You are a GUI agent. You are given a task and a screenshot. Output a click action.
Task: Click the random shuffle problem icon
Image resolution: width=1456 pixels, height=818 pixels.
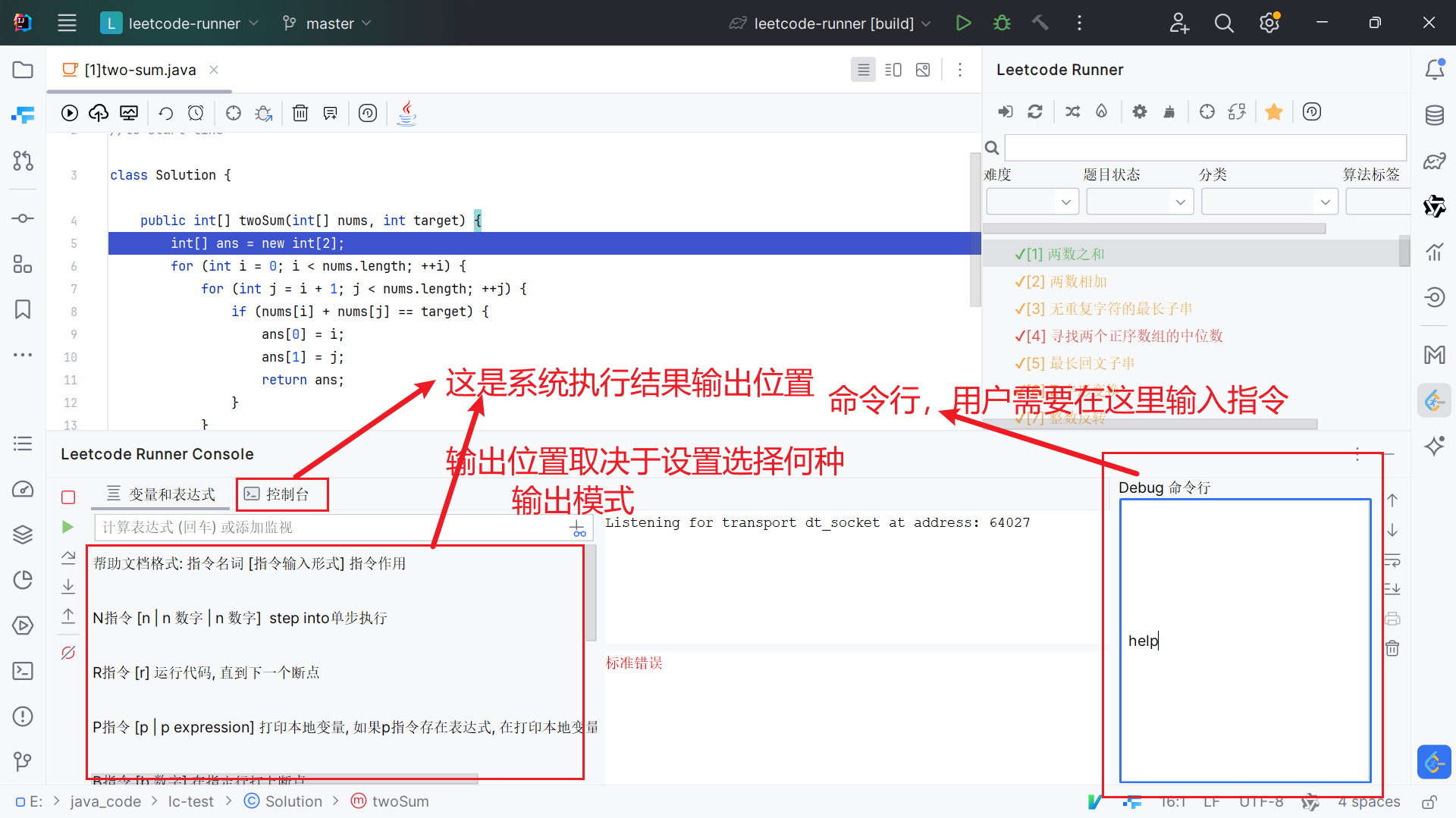click(x=1072, y=111)
